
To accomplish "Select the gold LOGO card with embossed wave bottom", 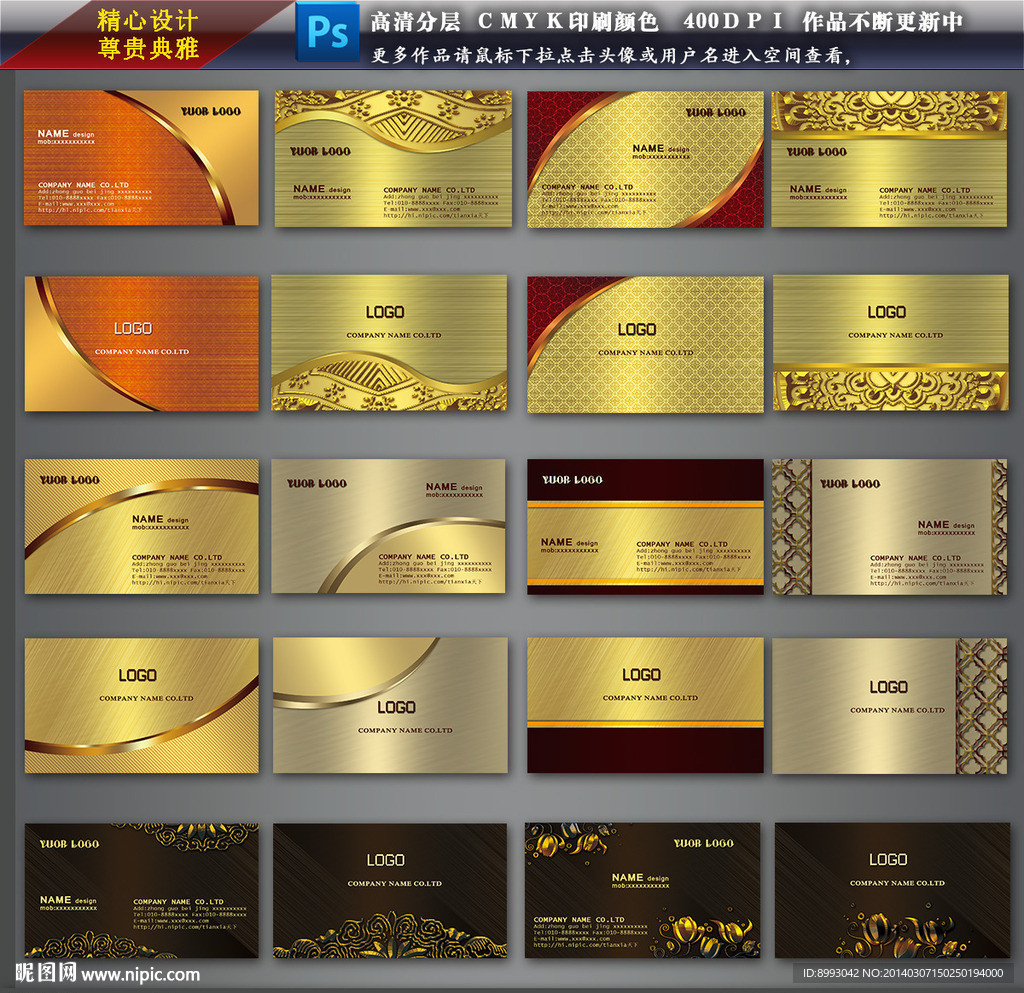I will tap(389, 343).
